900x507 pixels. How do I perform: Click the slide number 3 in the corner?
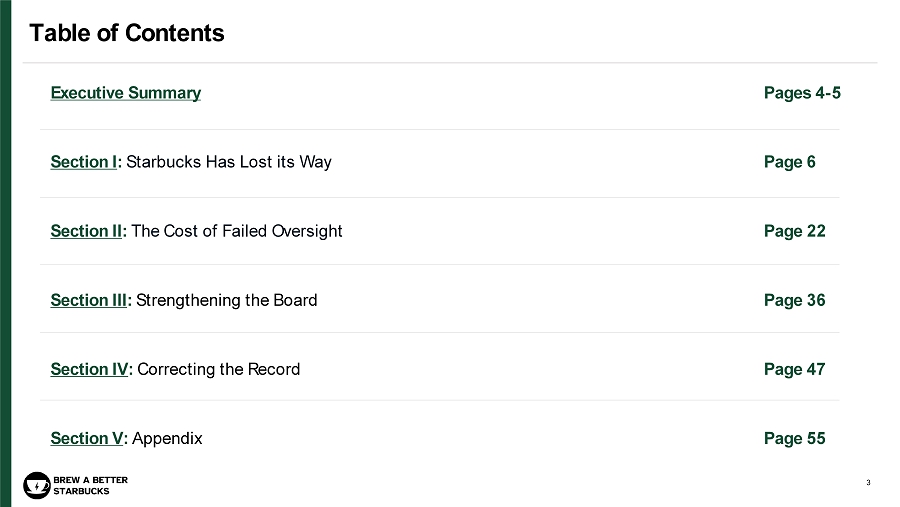[x=868, y=484]
